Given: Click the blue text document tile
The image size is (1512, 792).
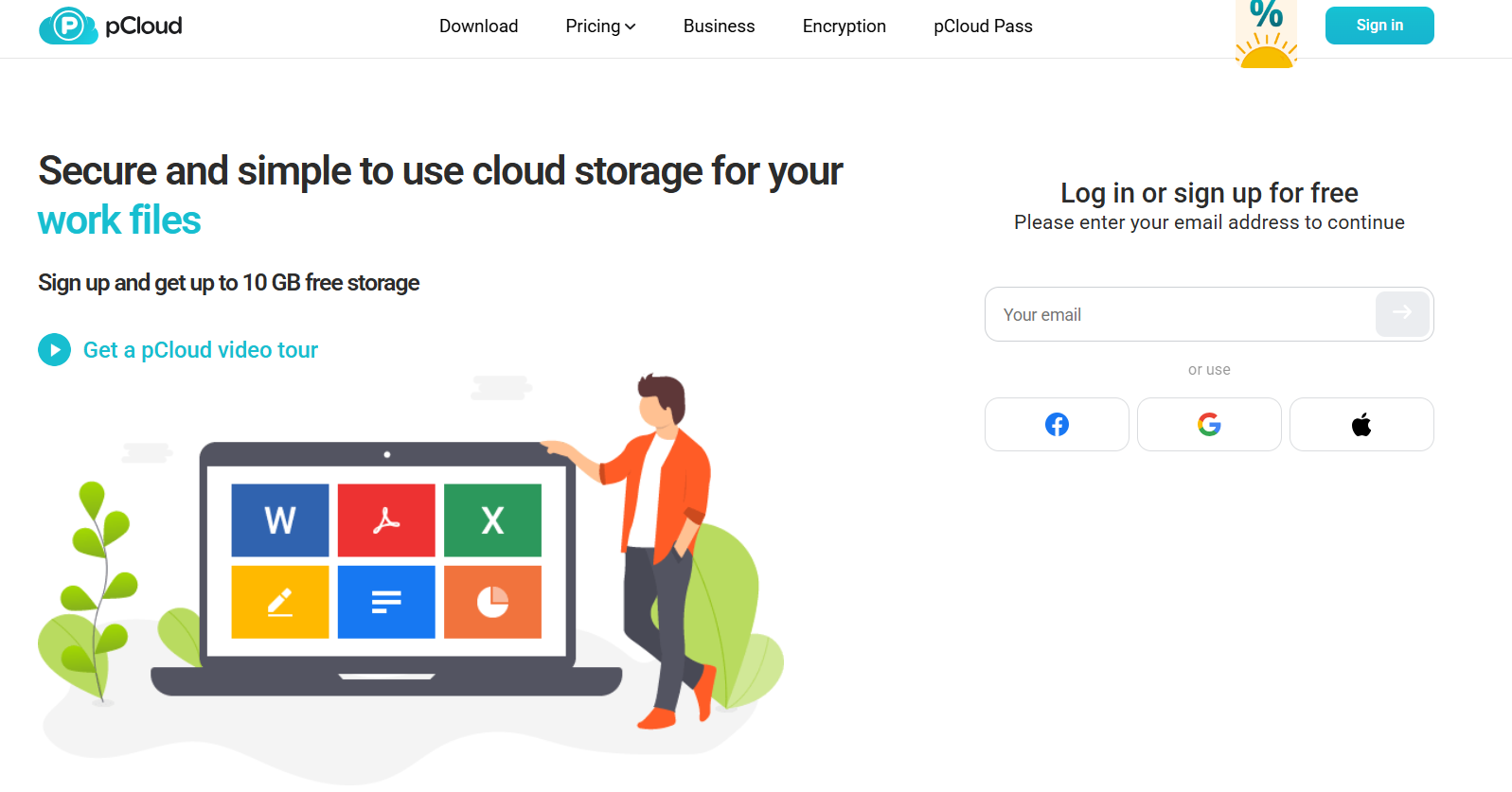Looking at the screenshot, I should pyautogui.click(x=386, y=602).
